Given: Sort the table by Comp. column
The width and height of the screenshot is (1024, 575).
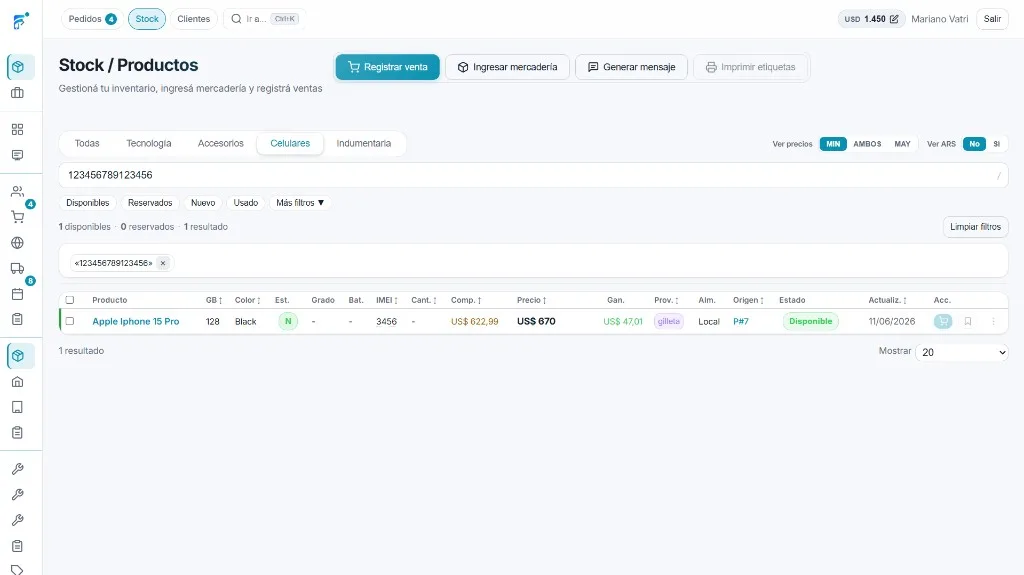Looking at the screenshot, I should click(466, 300).
